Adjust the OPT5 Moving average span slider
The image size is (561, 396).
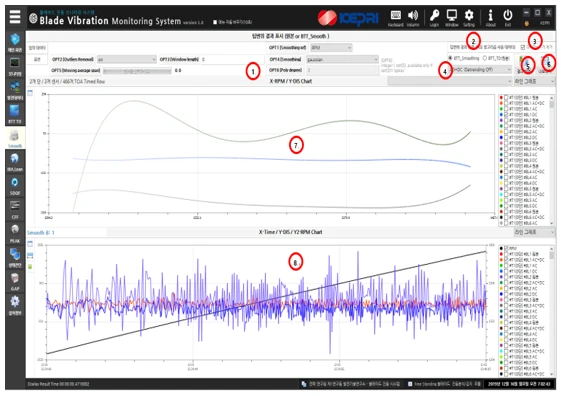click(x=137, y=71)
